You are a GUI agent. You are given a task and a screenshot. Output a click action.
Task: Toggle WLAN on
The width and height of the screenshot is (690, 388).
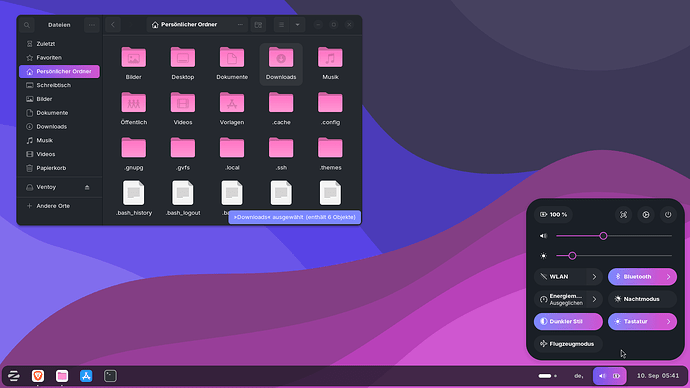pyautogui.click(x=560, y=277)
